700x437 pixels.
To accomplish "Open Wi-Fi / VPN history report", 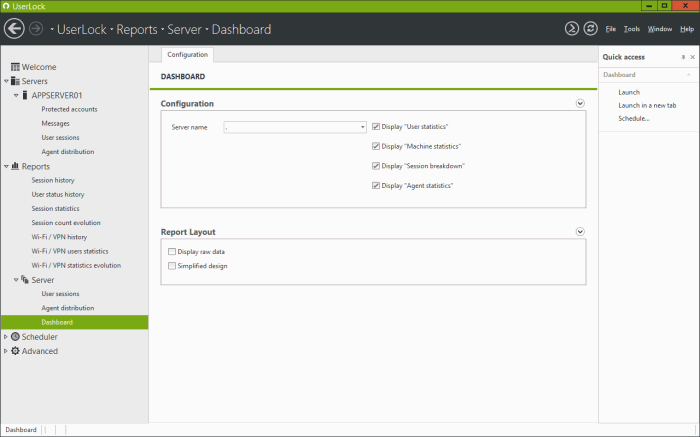I will tap(59, 237).
